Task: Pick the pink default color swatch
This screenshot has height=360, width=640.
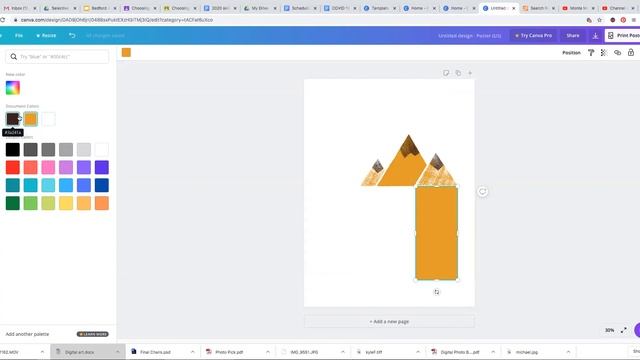Action: coord(48,167)
